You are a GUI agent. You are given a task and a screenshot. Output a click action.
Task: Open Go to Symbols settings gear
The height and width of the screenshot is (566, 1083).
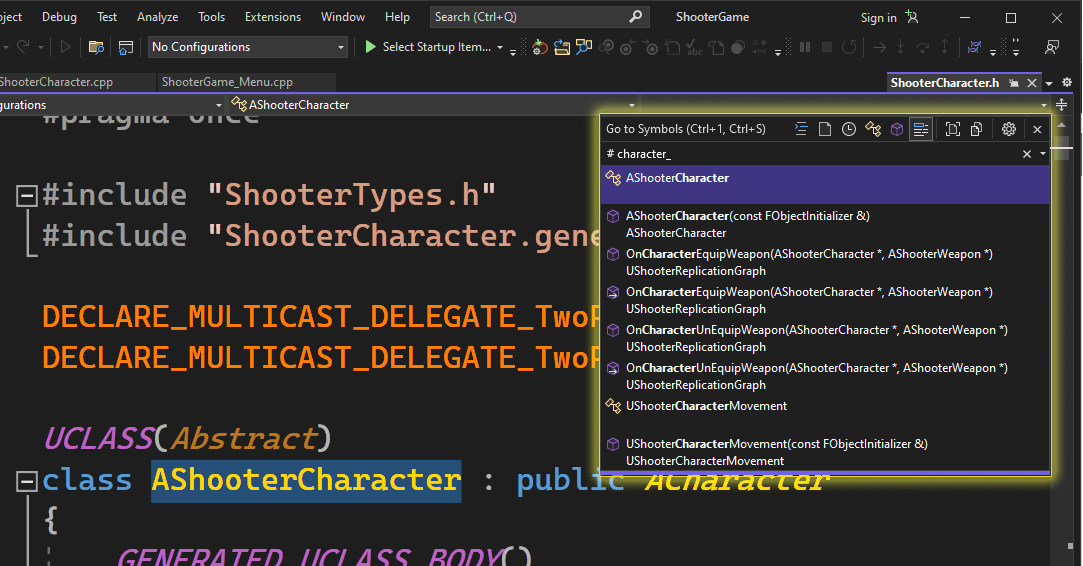pos(1009,129)
